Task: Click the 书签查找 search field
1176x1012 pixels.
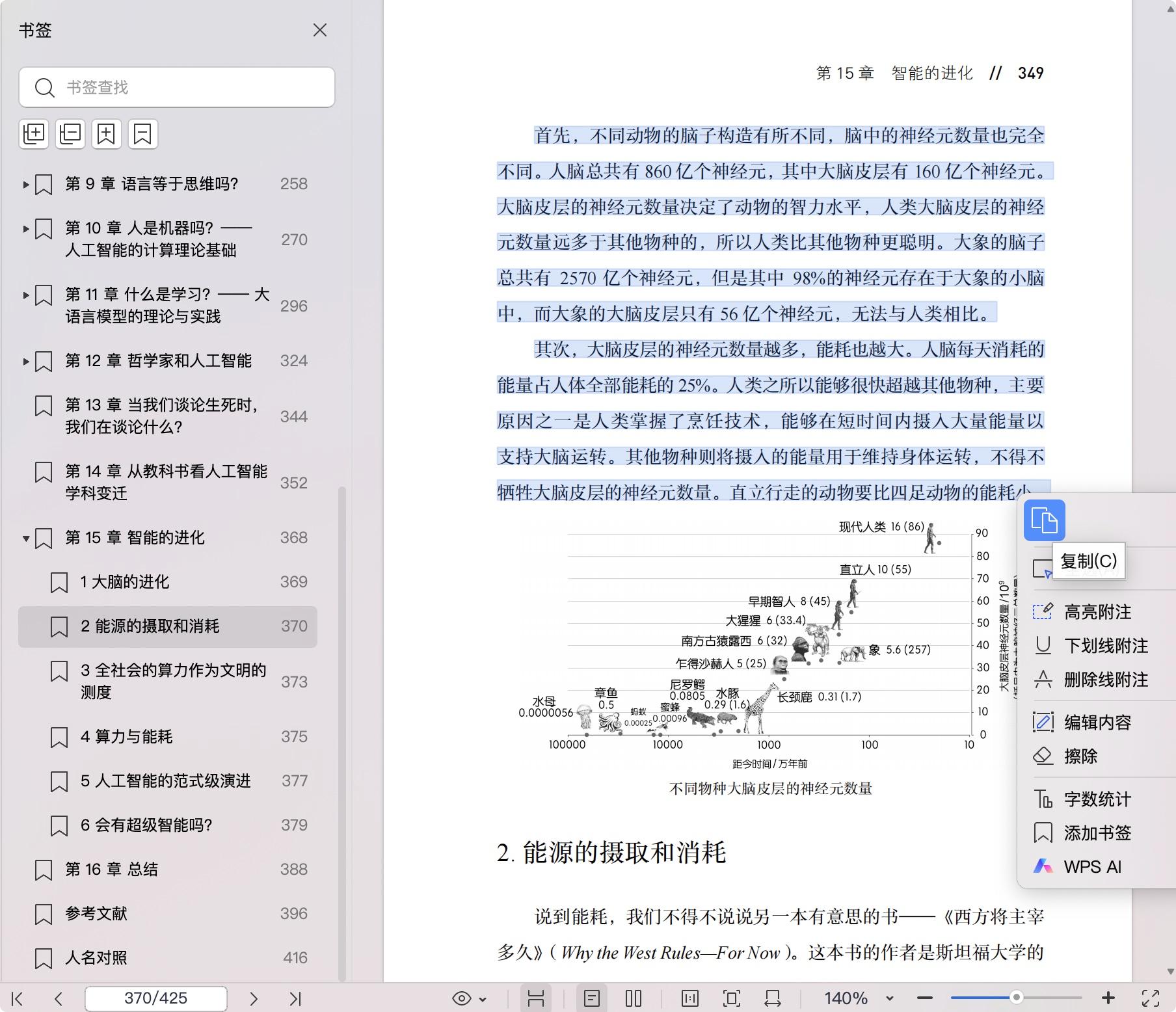Action: pyautogui.click(x=177, y=87)
